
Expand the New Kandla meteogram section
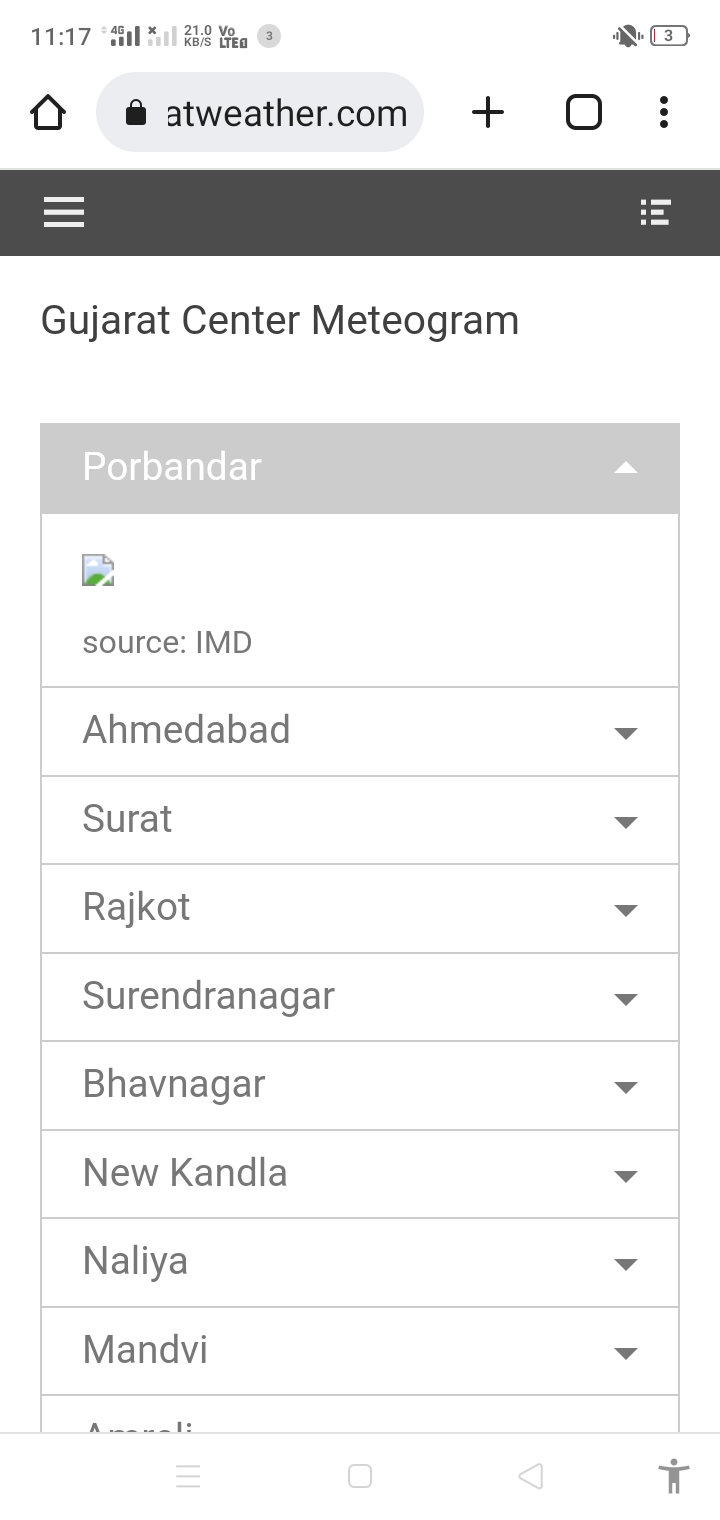coord(360,1174)
